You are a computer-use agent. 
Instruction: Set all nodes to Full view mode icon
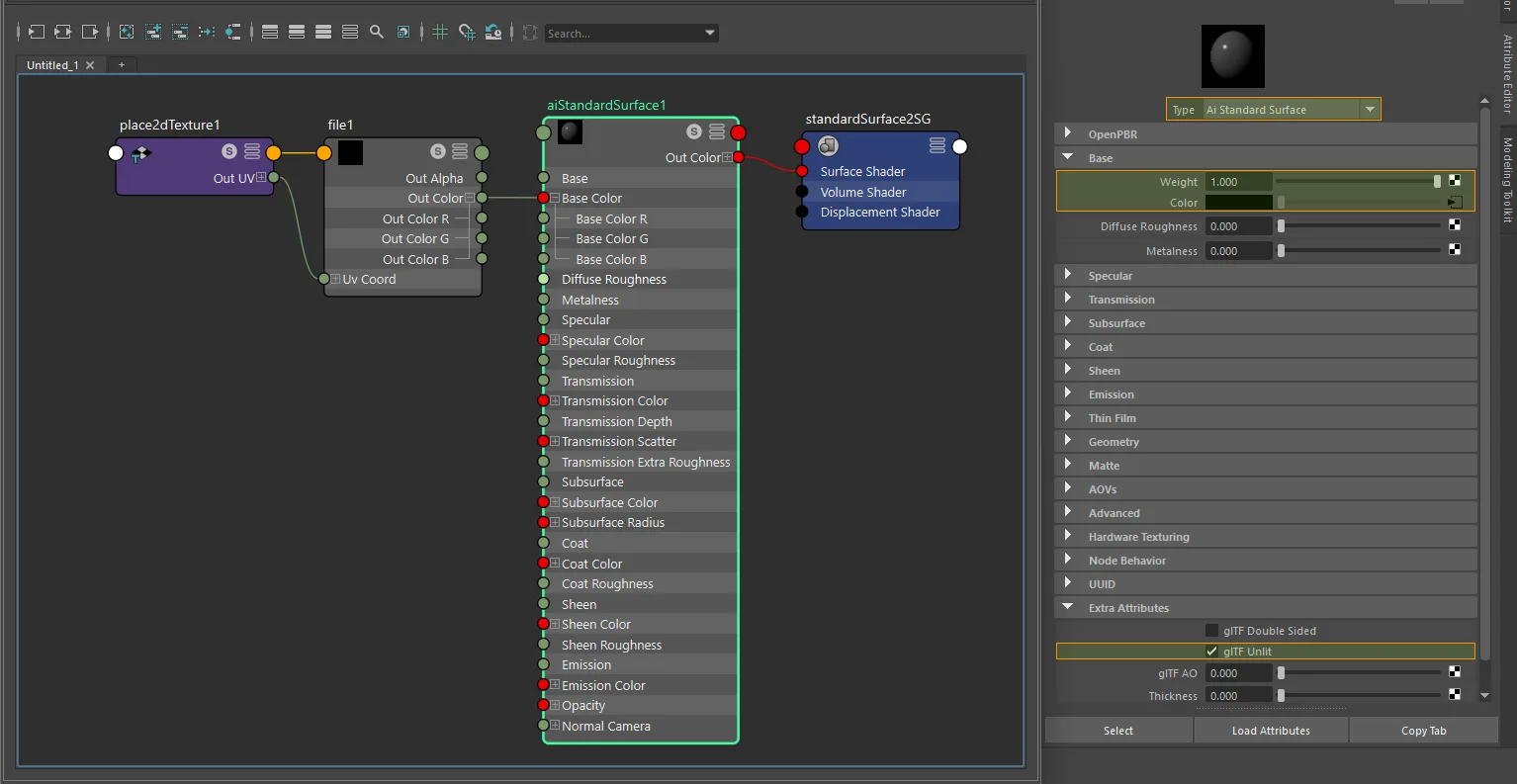(323, 33)
